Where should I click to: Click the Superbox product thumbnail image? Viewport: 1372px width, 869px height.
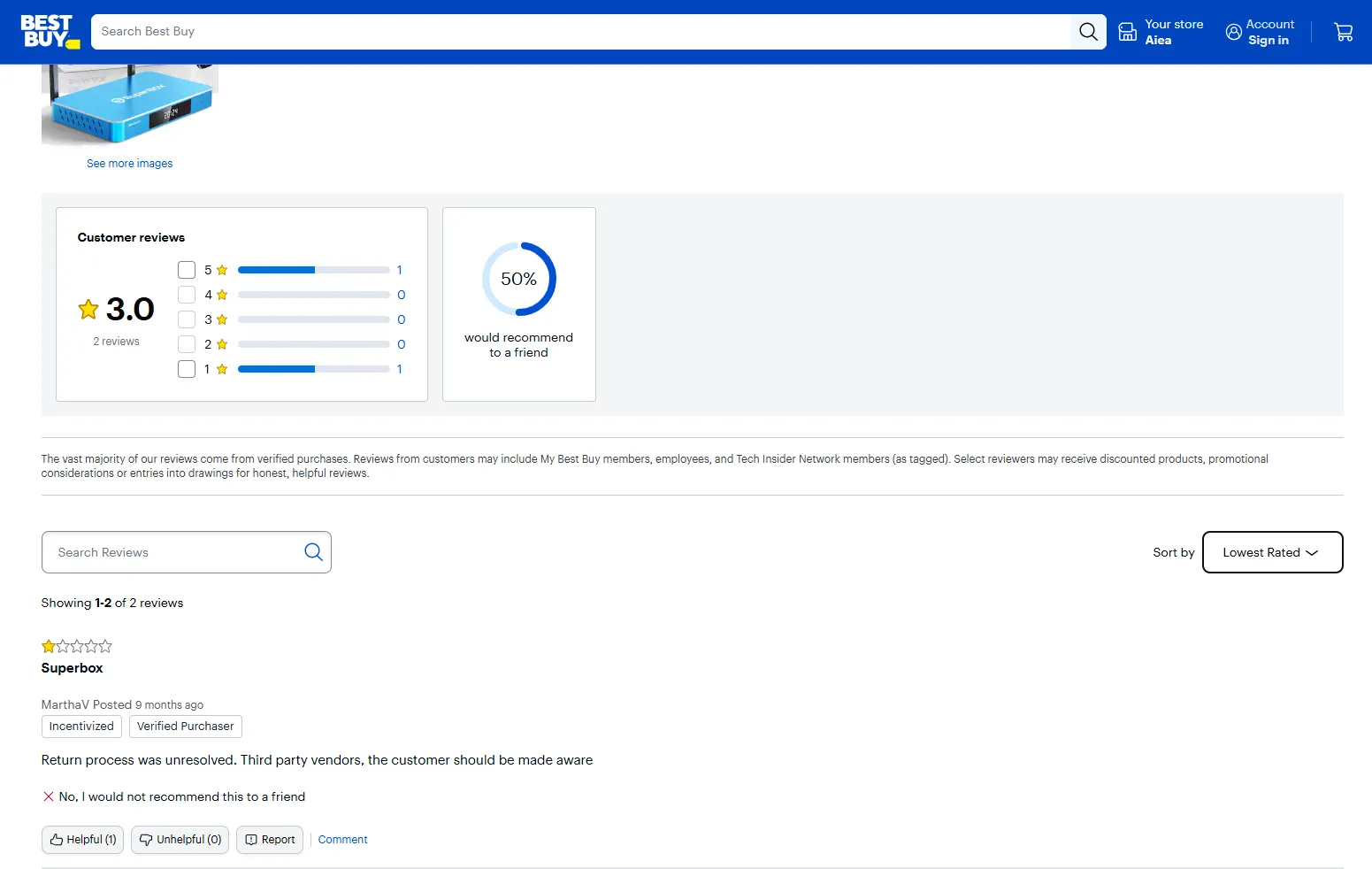130,104
